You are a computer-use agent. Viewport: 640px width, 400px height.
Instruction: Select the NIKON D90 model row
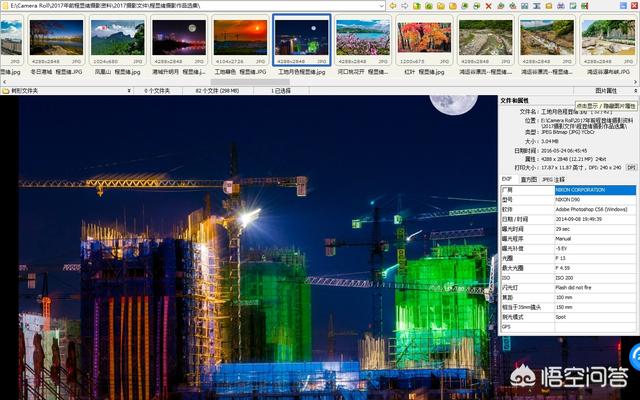568,200
